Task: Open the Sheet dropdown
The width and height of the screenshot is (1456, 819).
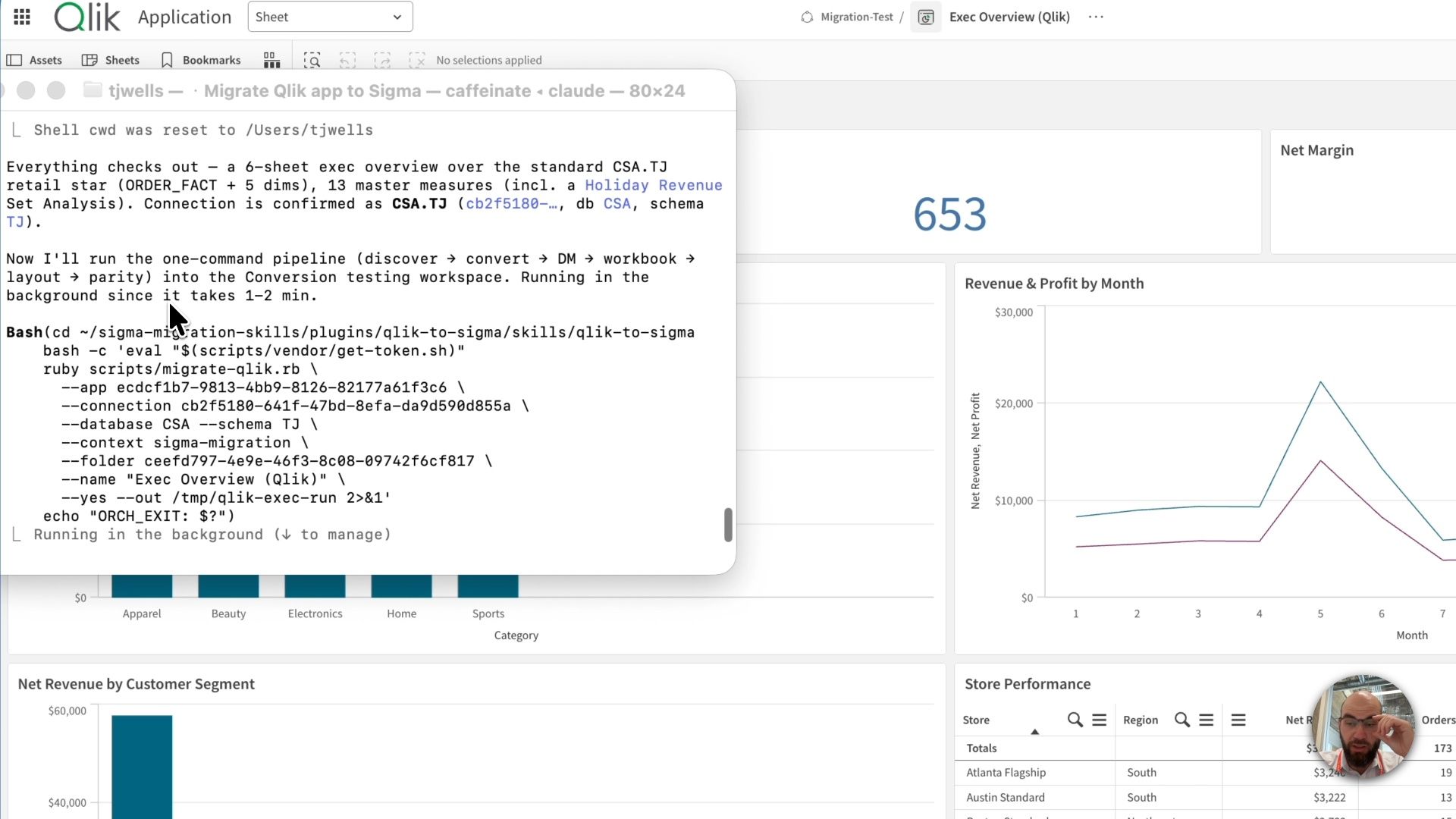Action: (x=330, y=17)
